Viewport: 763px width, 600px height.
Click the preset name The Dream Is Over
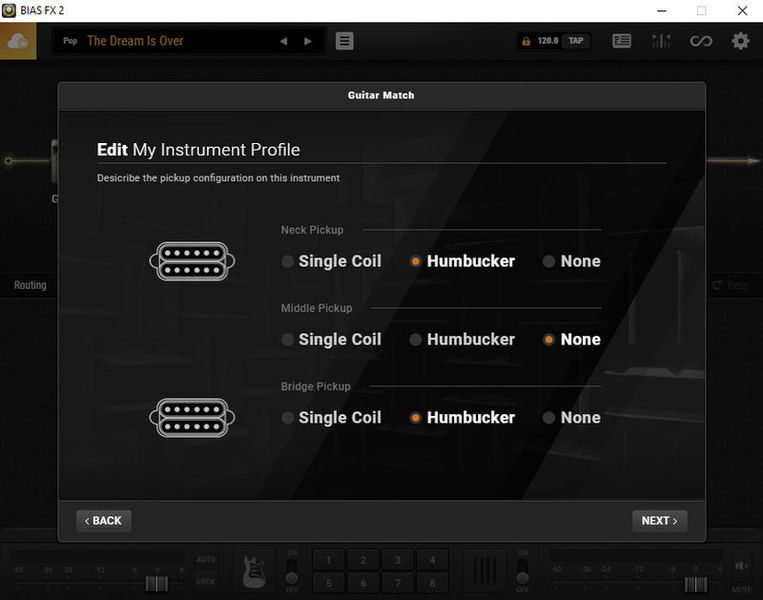click(135, 41)
